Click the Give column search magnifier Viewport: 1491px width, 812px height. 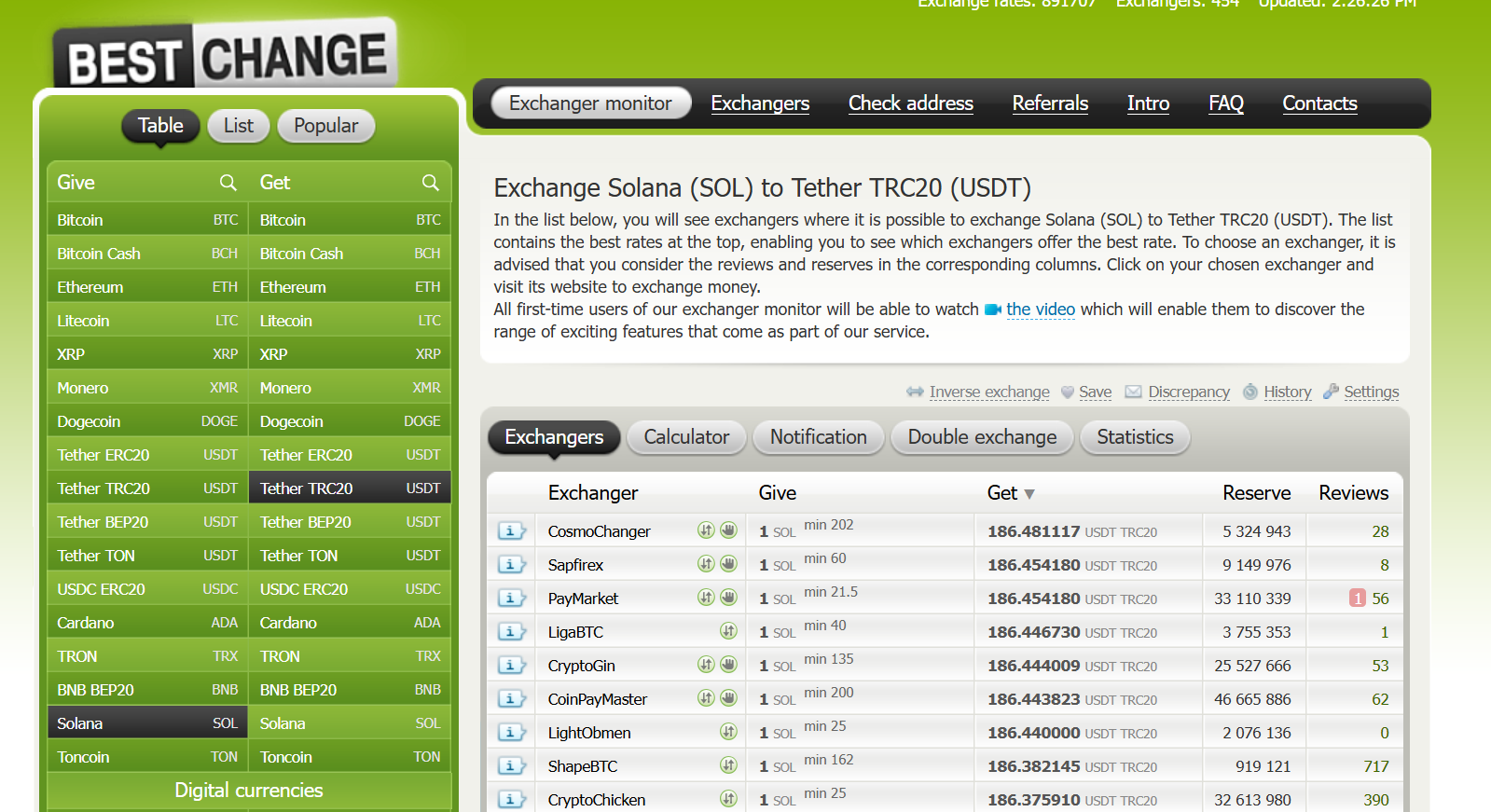pos(228,183)
